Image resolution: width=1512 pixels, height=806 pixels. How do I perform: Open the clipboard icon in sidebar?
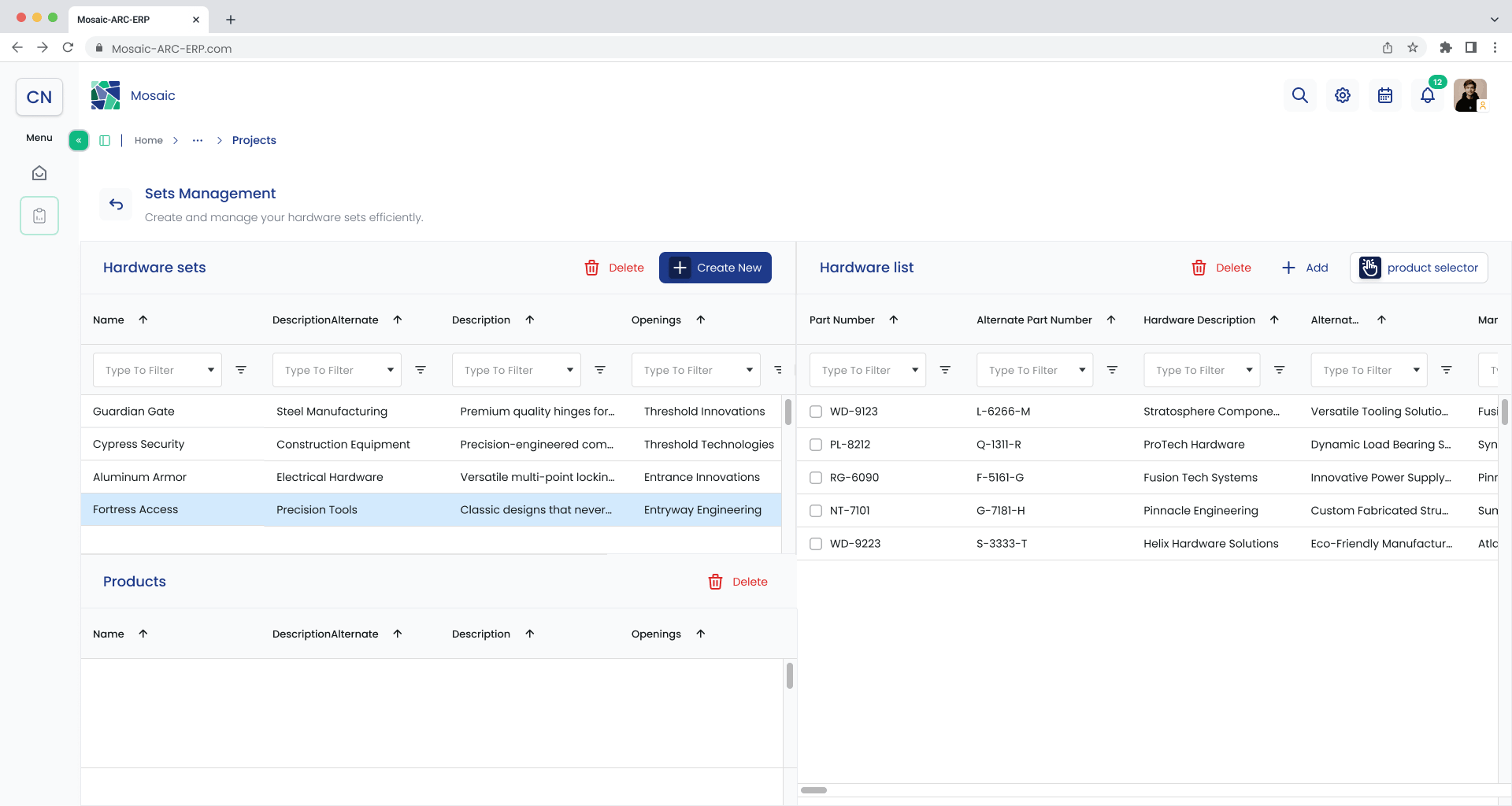pyautogui.click(x=39, y=216)
